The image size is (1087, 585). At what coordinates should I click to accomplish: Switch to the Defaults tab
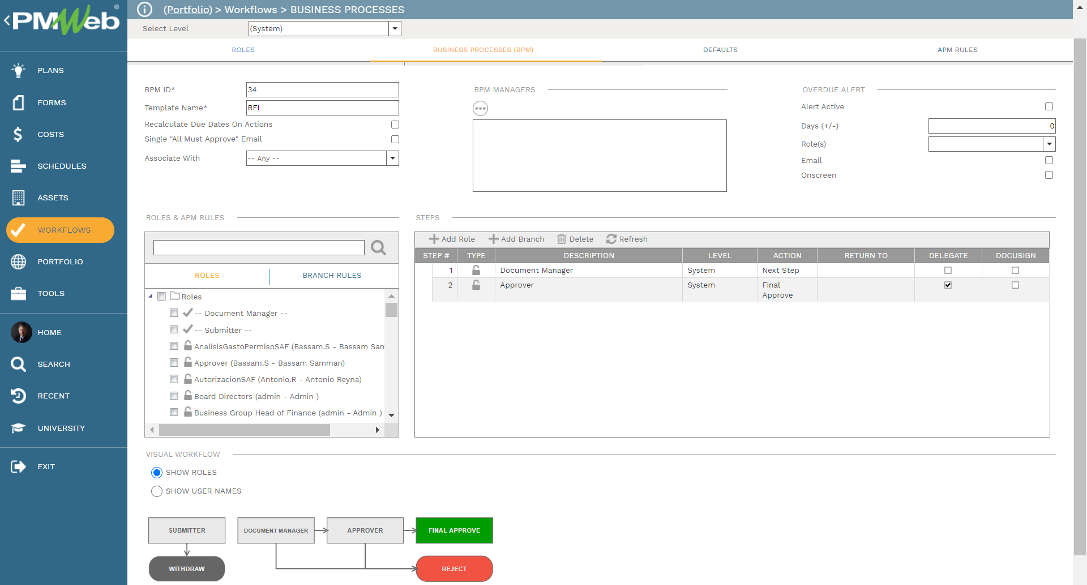point(720,50)
